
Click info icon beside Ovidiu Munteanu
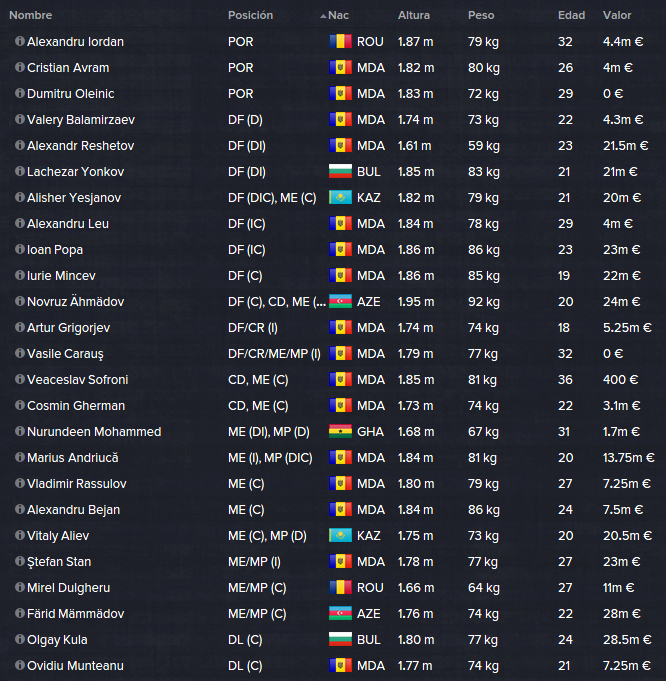coord(20,665)
